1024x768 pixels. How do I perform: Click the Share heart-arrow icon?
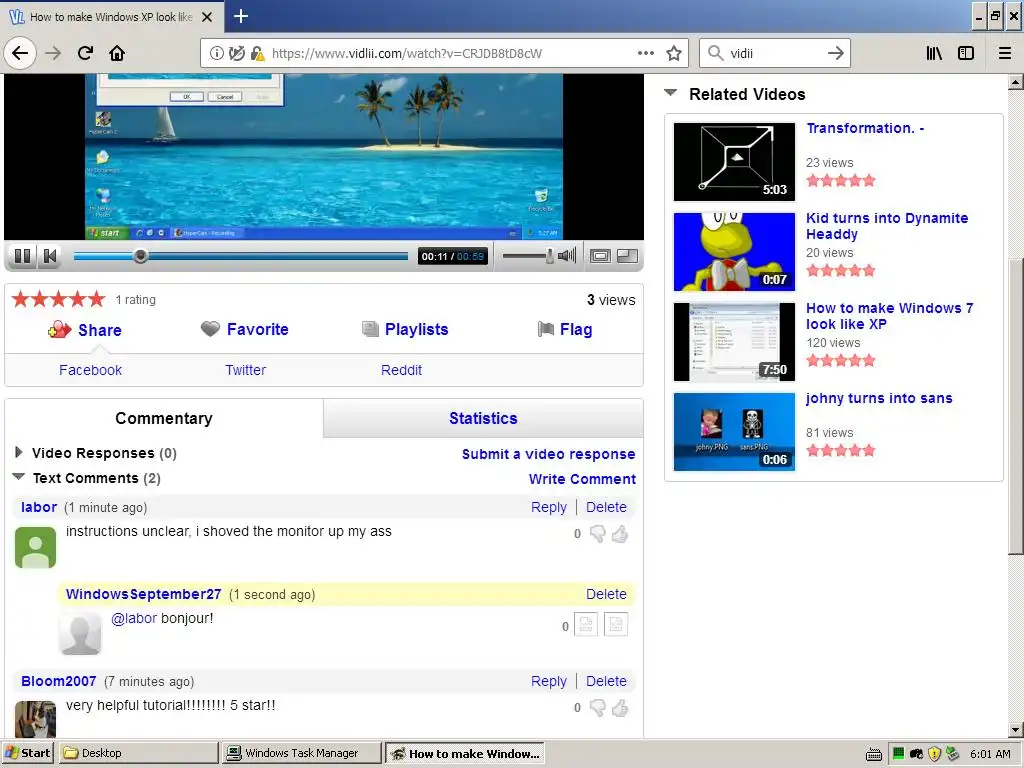pyautogui.click(x=59, y=329)
